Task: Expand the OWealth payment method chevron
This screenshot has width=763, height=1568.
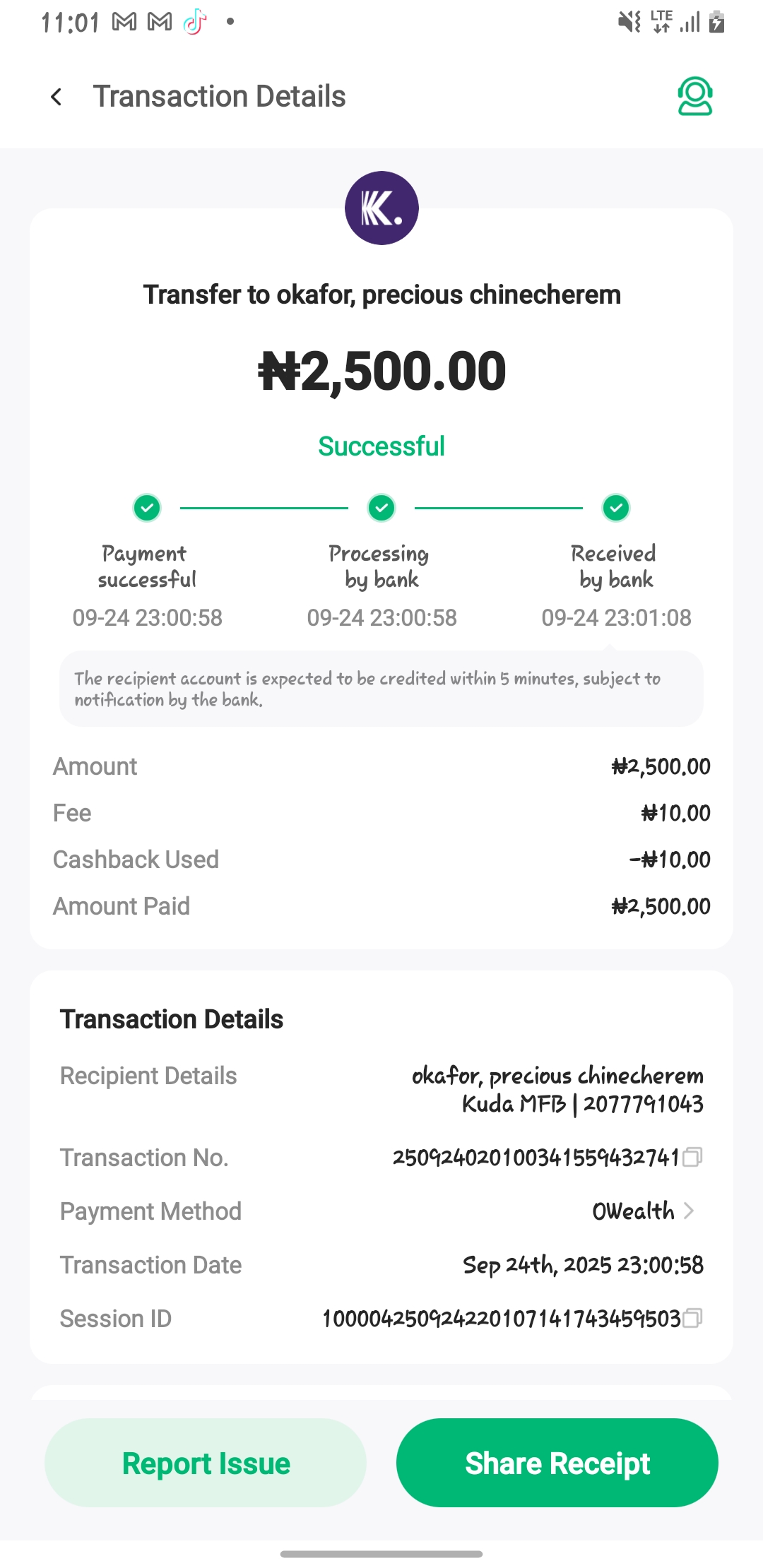Action: pyautogui.click(x=690, y=1211)
